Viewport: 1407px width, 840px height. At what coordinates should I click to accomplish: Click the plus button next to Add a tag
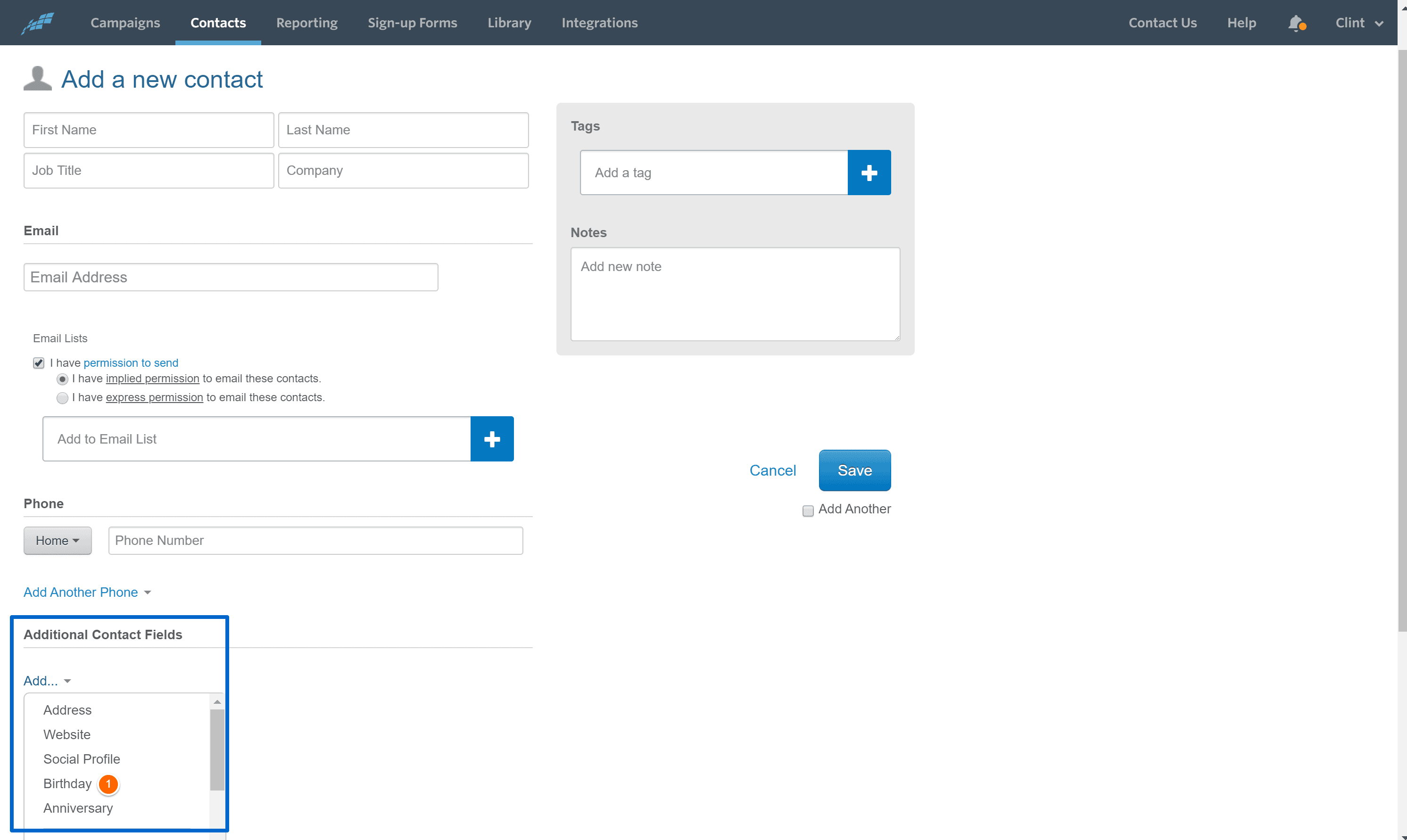click(869, 173)
